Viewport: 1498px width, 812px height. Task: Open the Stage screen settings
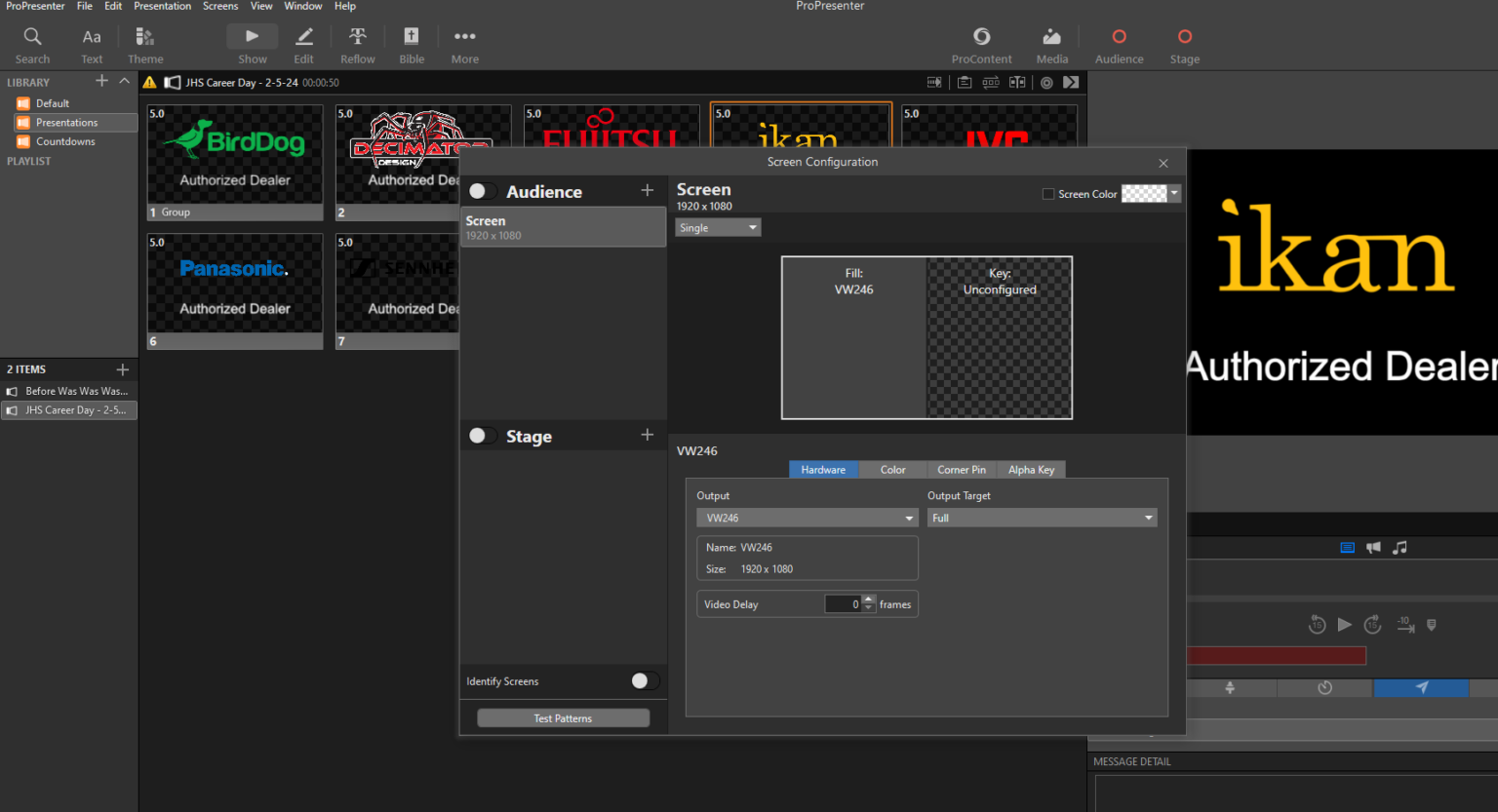click(1184, 43)
